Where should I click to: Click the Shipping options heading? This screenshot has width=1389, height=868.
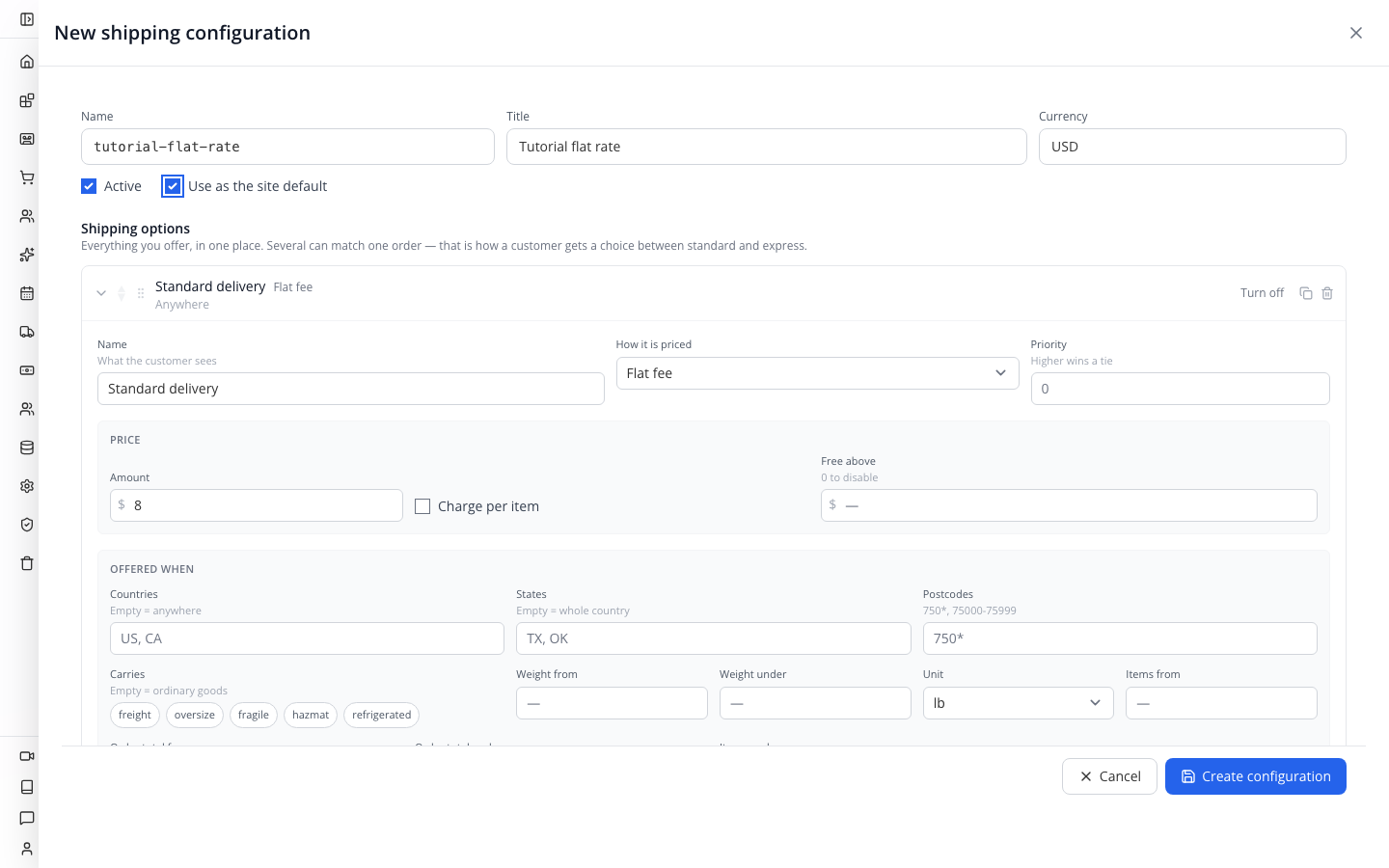click(135, 229)
